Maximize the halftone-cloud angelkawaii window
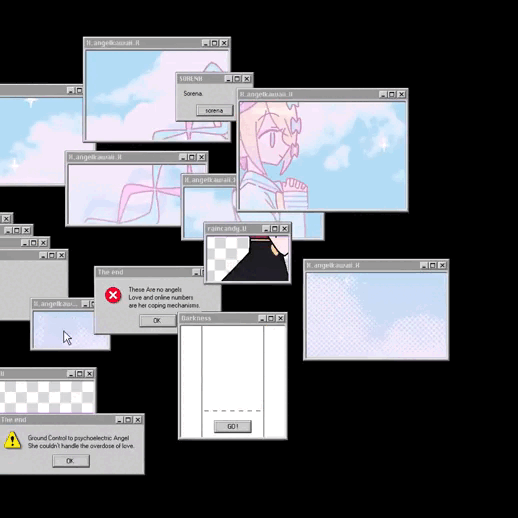This screenshot has width=518, height=518. 433,265
